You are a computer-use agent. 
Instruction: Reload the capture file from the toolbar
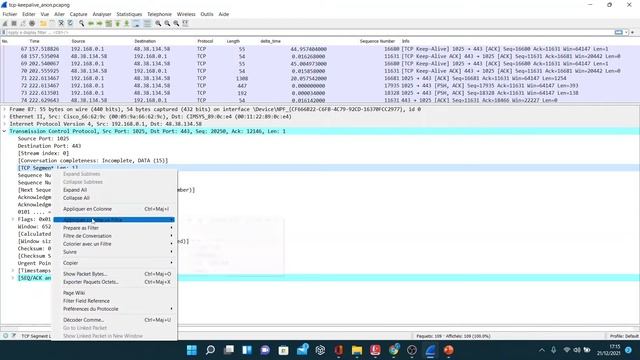click(x=70, y=24)
